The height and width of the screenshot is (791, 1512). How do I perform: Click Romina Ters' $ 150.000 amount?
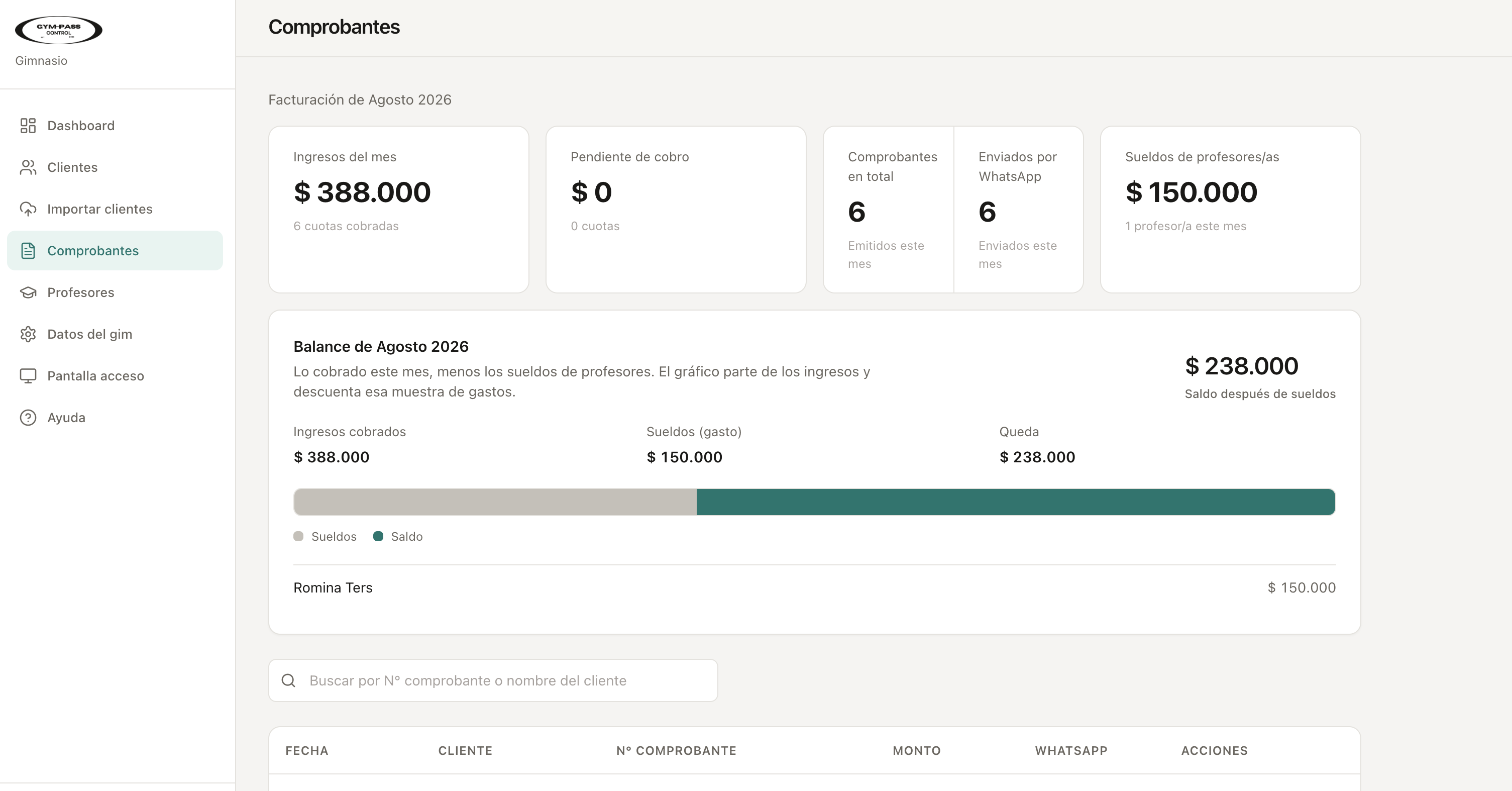(x=1302, y=588)
